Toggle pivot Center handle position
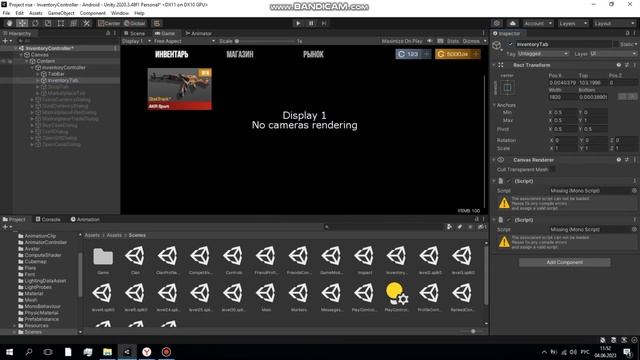The image size is (640, 360). 109,23
